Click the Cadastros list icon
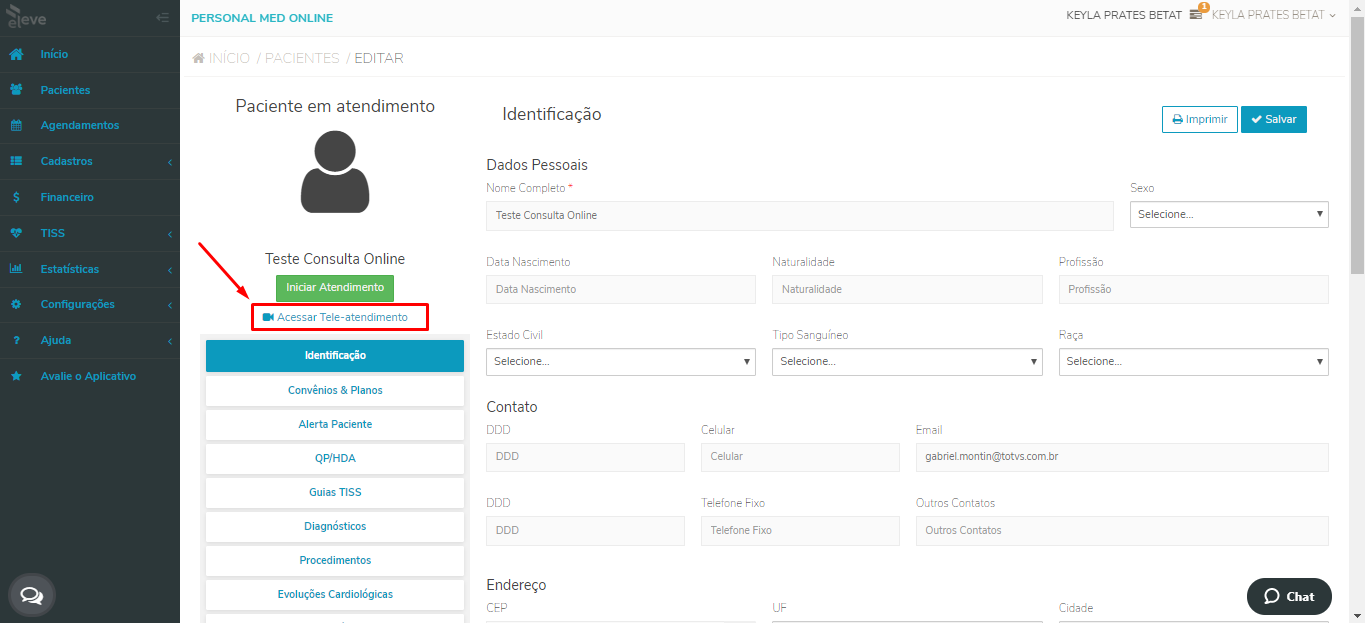This screenshot has width=1365, height=623. coord(16,161)
